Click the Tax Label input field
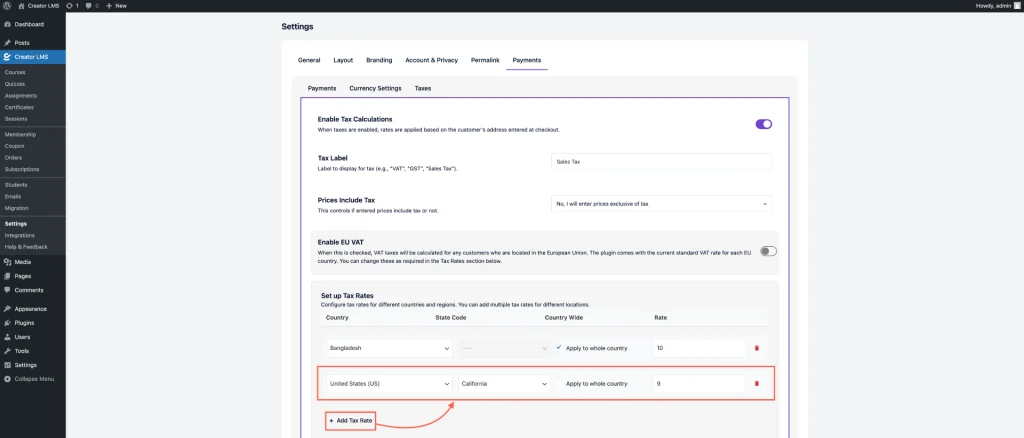The image size is (1024, 438). [x=661, y=161]
